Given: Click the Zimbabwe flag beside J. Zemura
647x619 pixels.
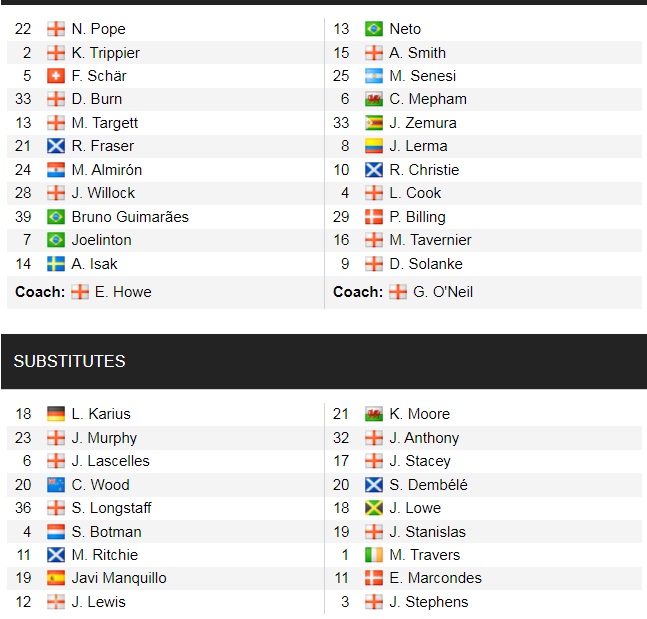Looking at the screenshot, I should coord(374,123).
